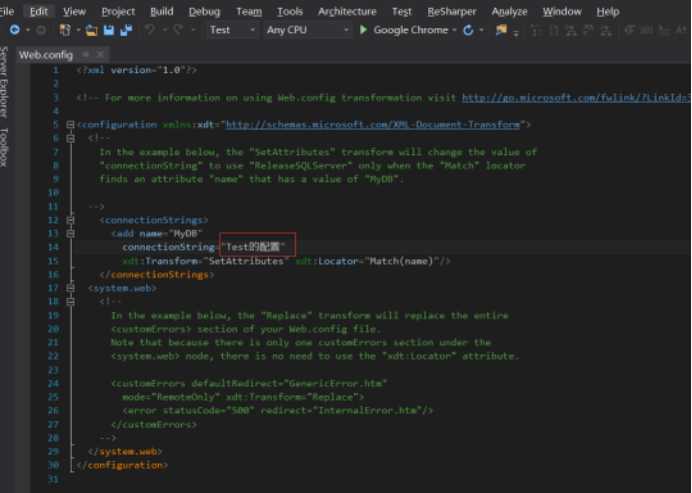Viewport: 692px width, 493px height.
Task: Open the Test solution configuration dropdown
Action: 232,30
